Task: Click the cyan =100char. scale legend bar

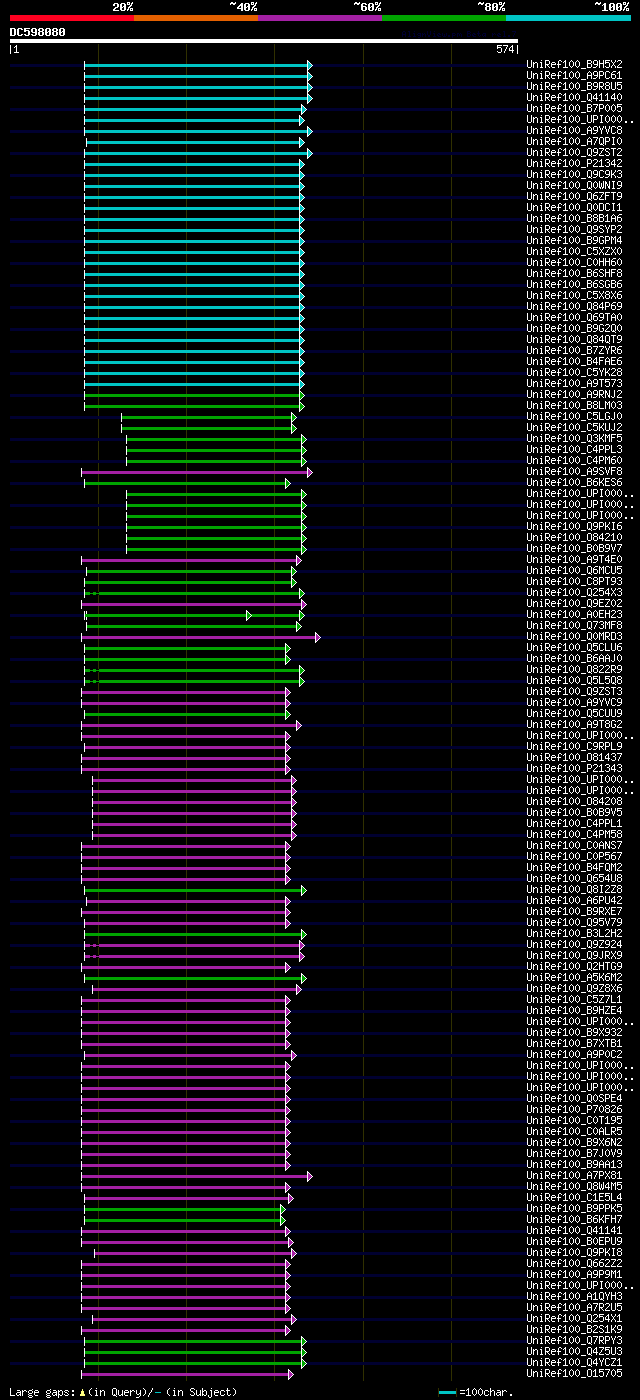Action: (447, 1392)
